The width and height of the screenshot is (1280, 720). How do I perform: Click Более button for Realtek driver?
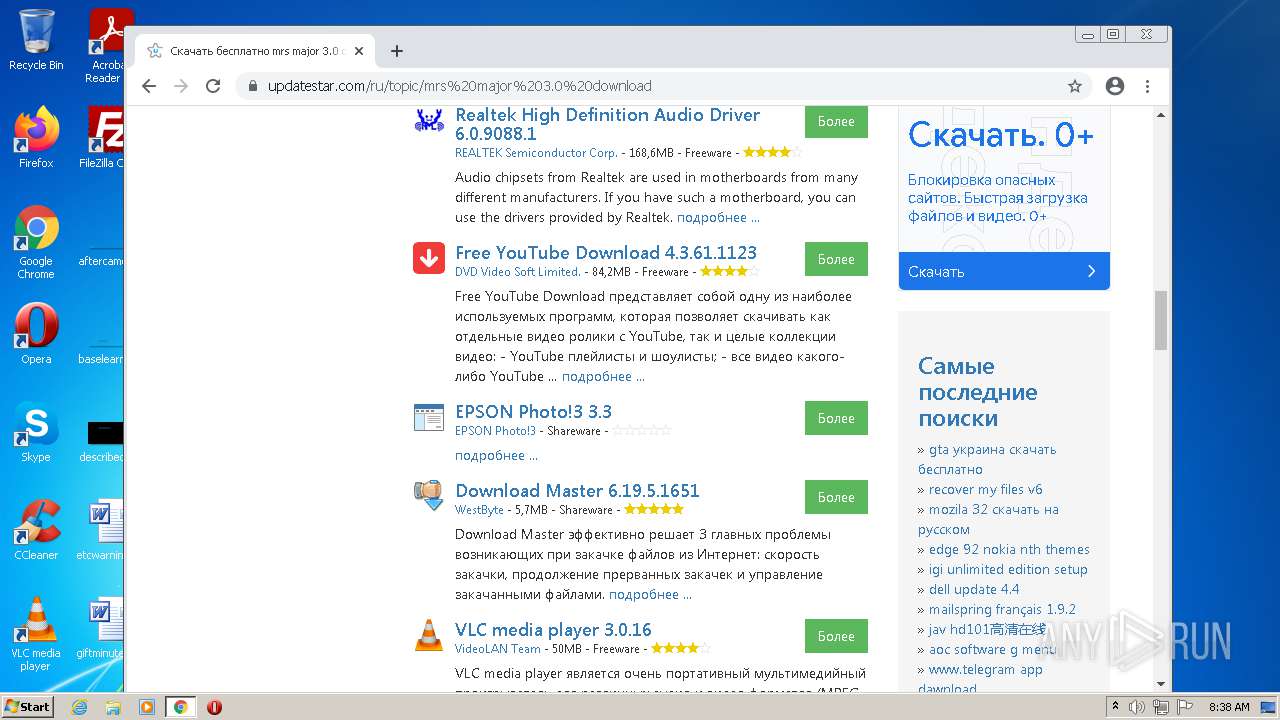[836, 121]
